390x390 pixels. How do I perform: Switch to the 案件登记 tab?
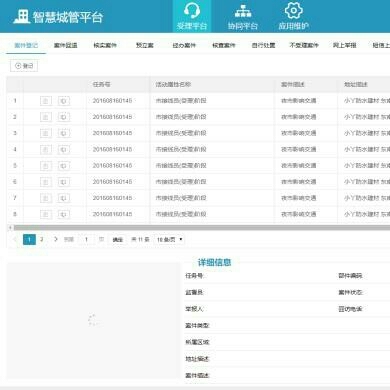point(26,45)
